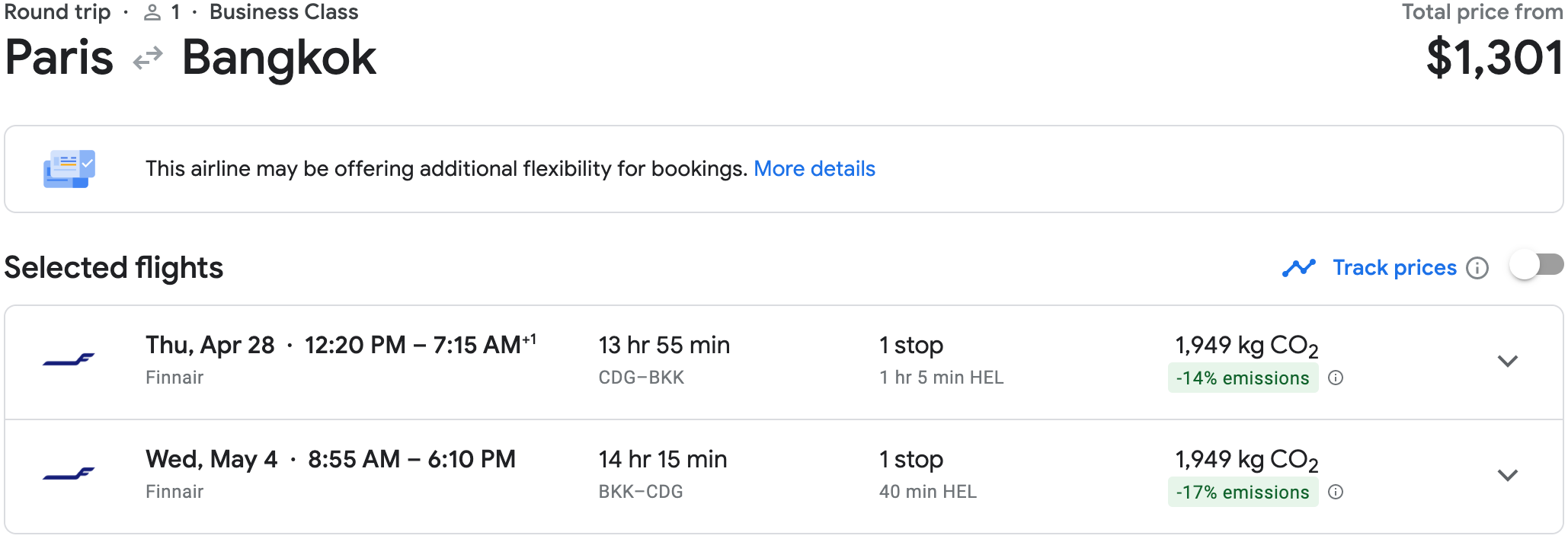Click the booking flexibility ticket icon
The height and width of the screenshot is (542, 1568).
[x=68, y=168]
